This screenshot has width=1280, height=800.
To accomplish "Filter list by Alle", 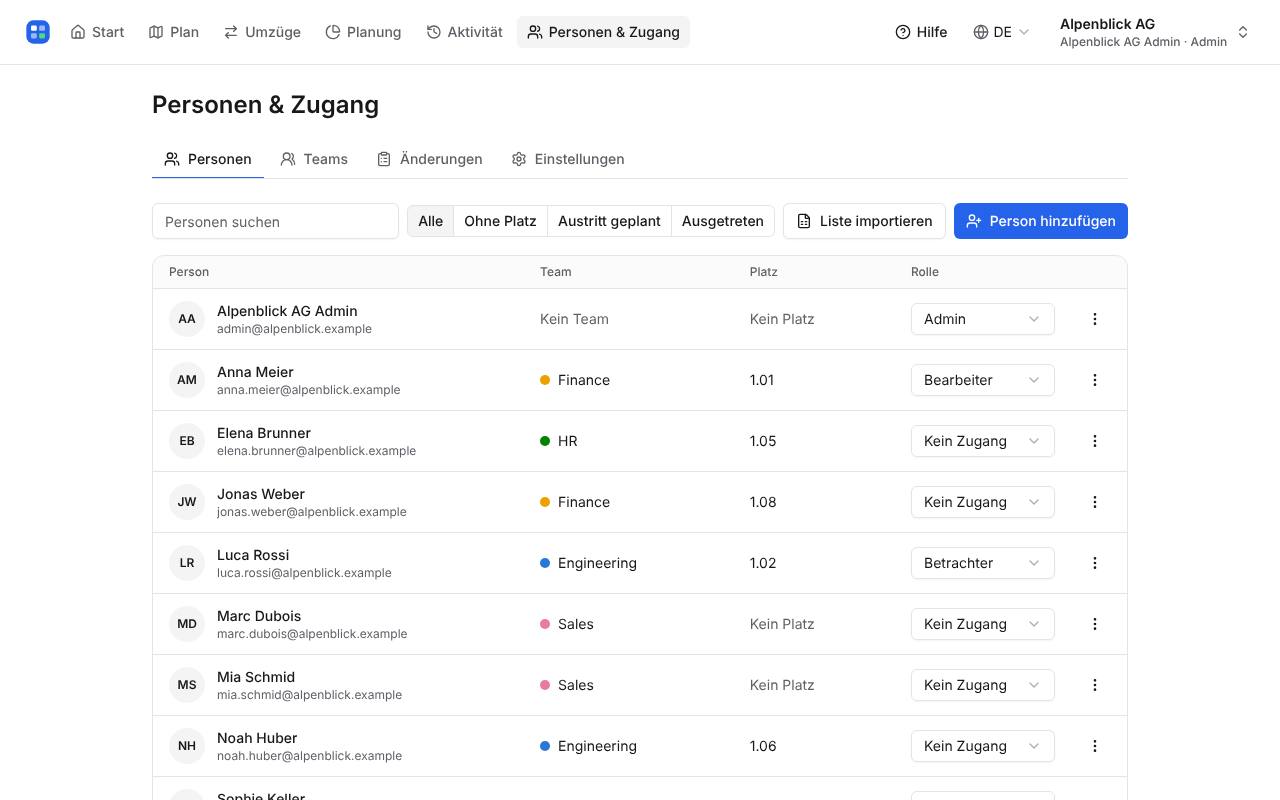I will 430,221.
